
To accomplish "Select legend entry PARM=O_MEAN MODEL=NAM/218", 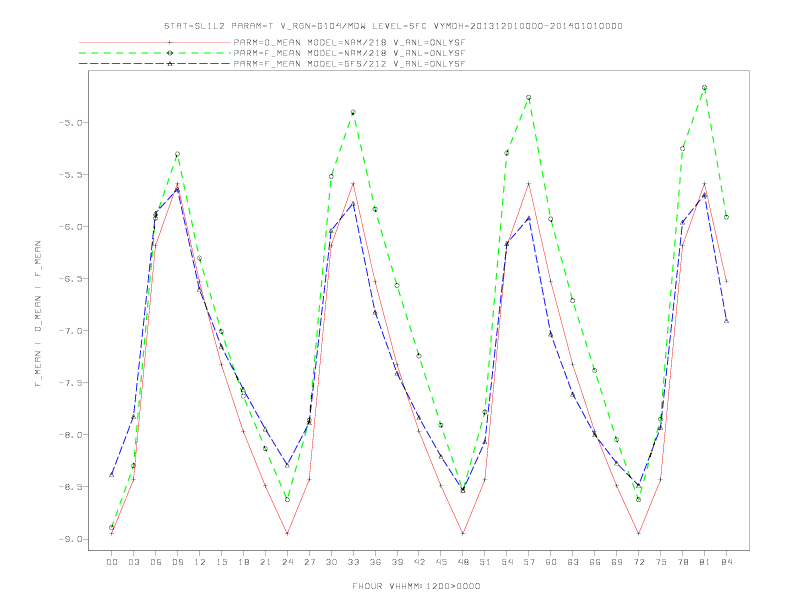I will pyautogui.click(x=349, y=42).
